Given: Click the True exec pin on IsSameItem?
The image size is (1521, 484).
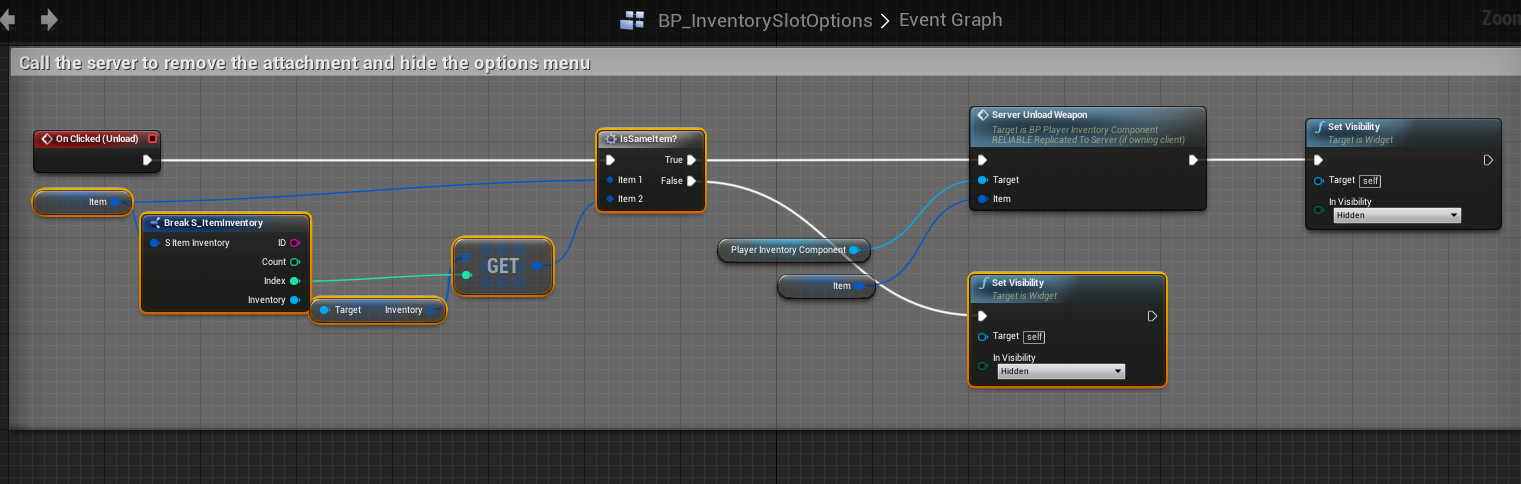Looking at the screenshot, I should (x=691, y=160).
